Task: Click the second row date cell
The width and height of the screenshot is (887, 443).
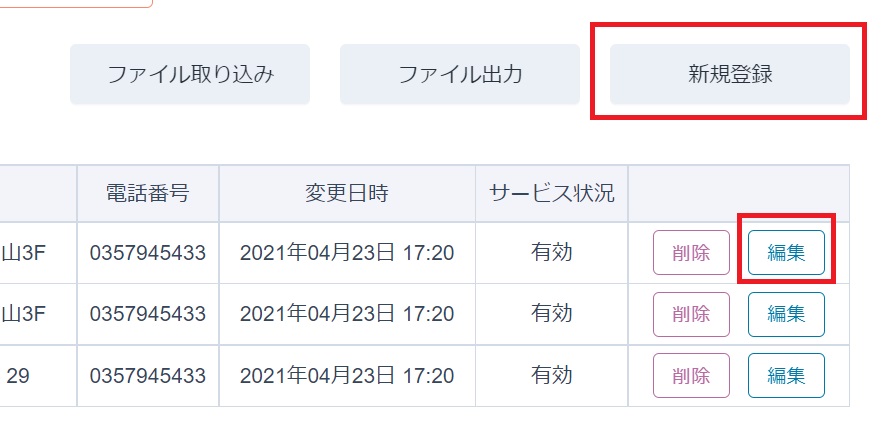Action: 347,314
